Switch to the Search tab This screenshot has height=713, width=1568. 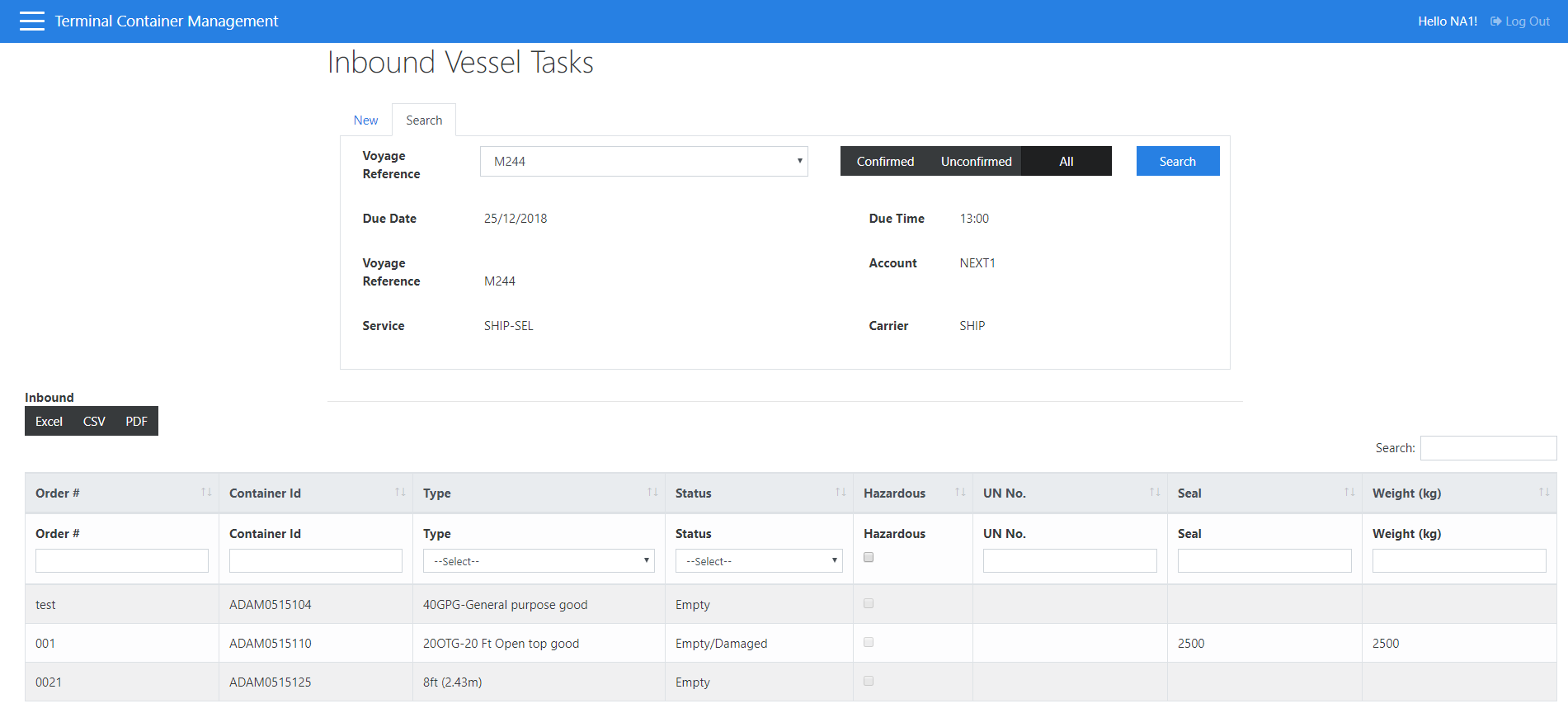tap(424, 120)
